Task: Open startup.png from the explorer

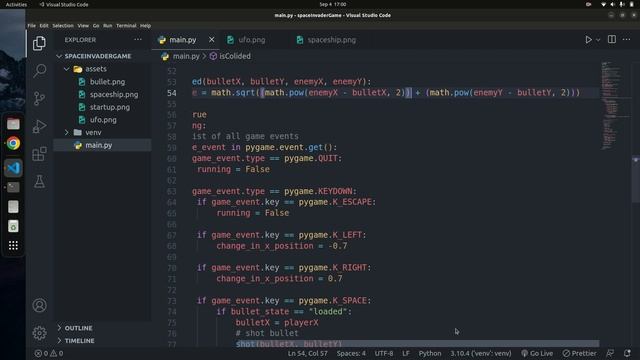Action: (x=110, y=107)
